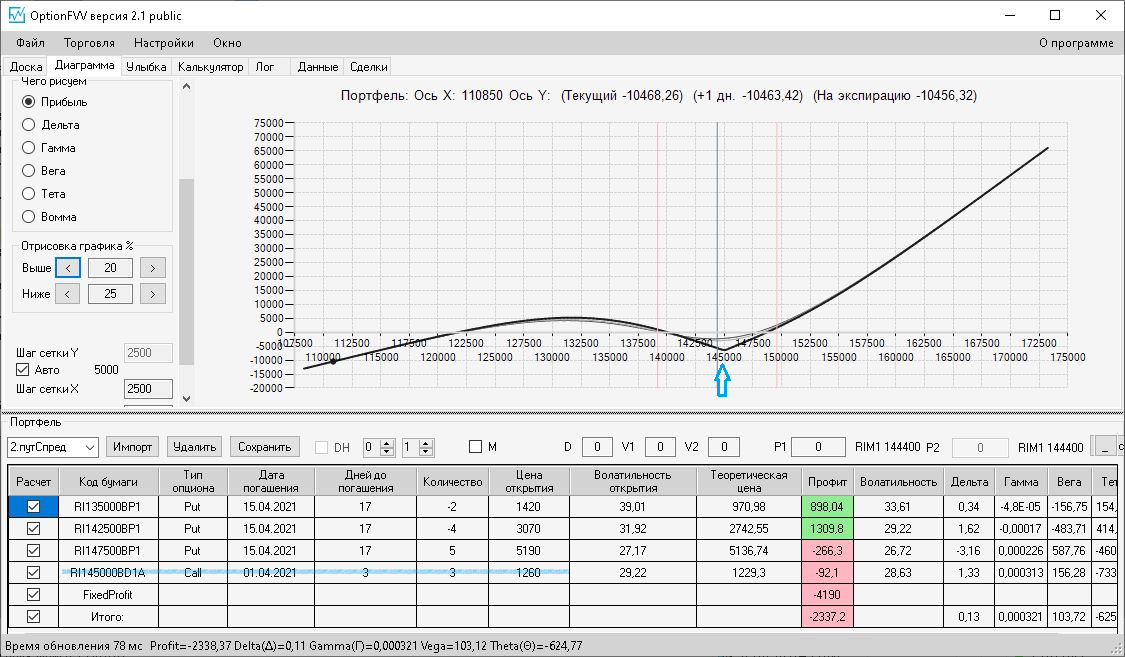Open the Торговля menu
Viewport: 1125px width, 657px height.
89,43
